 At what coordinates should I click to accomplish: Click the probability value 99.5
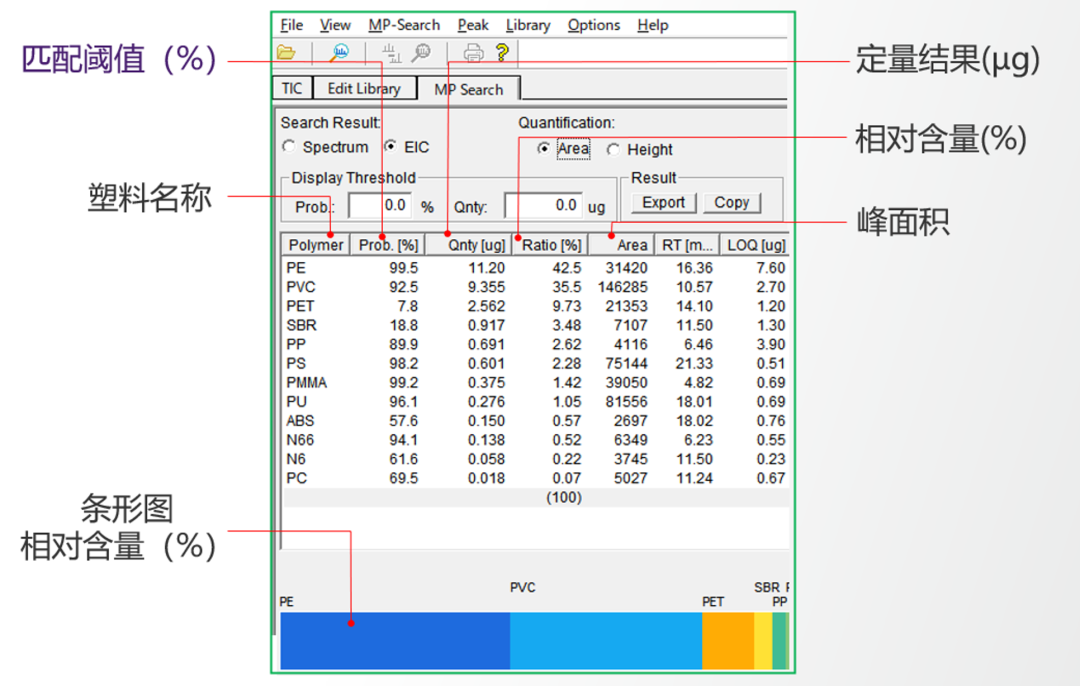[404, 268]
